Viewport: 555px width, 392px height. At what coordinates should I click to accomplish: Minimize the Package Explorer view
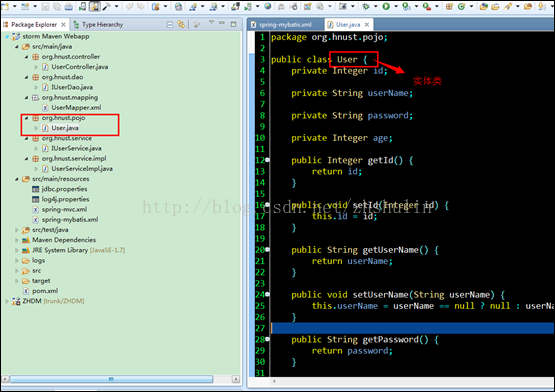click(x=222, y=23)
